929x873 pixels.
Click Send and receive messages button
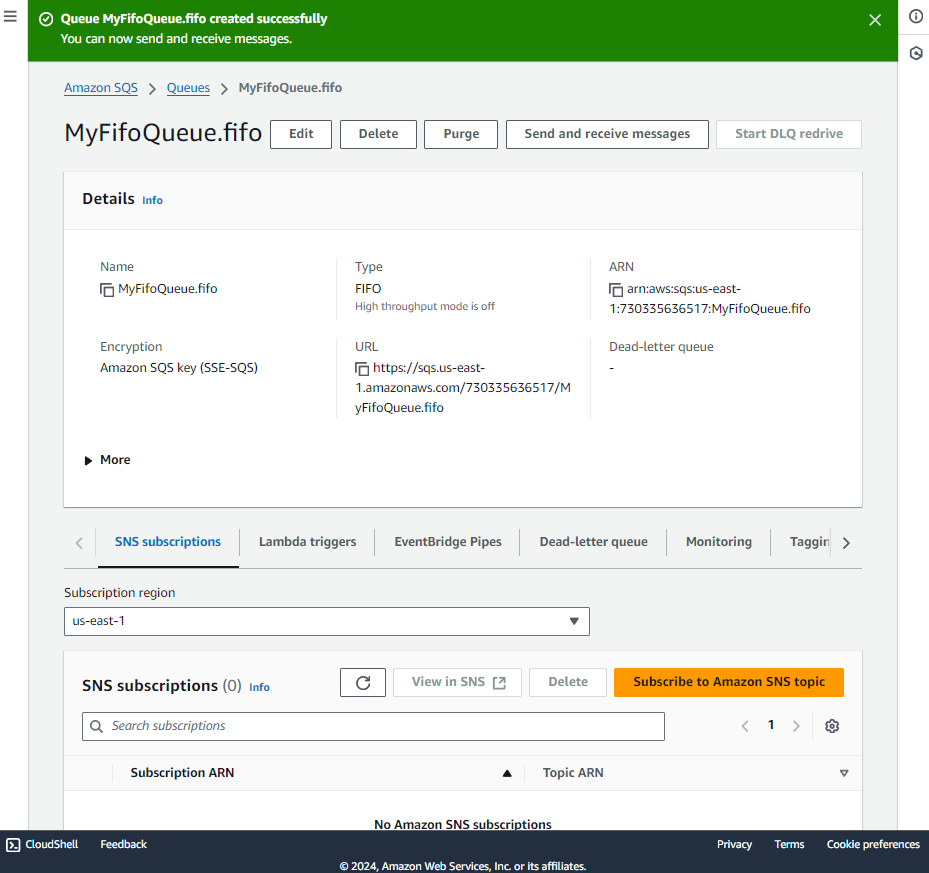point(607,134)
